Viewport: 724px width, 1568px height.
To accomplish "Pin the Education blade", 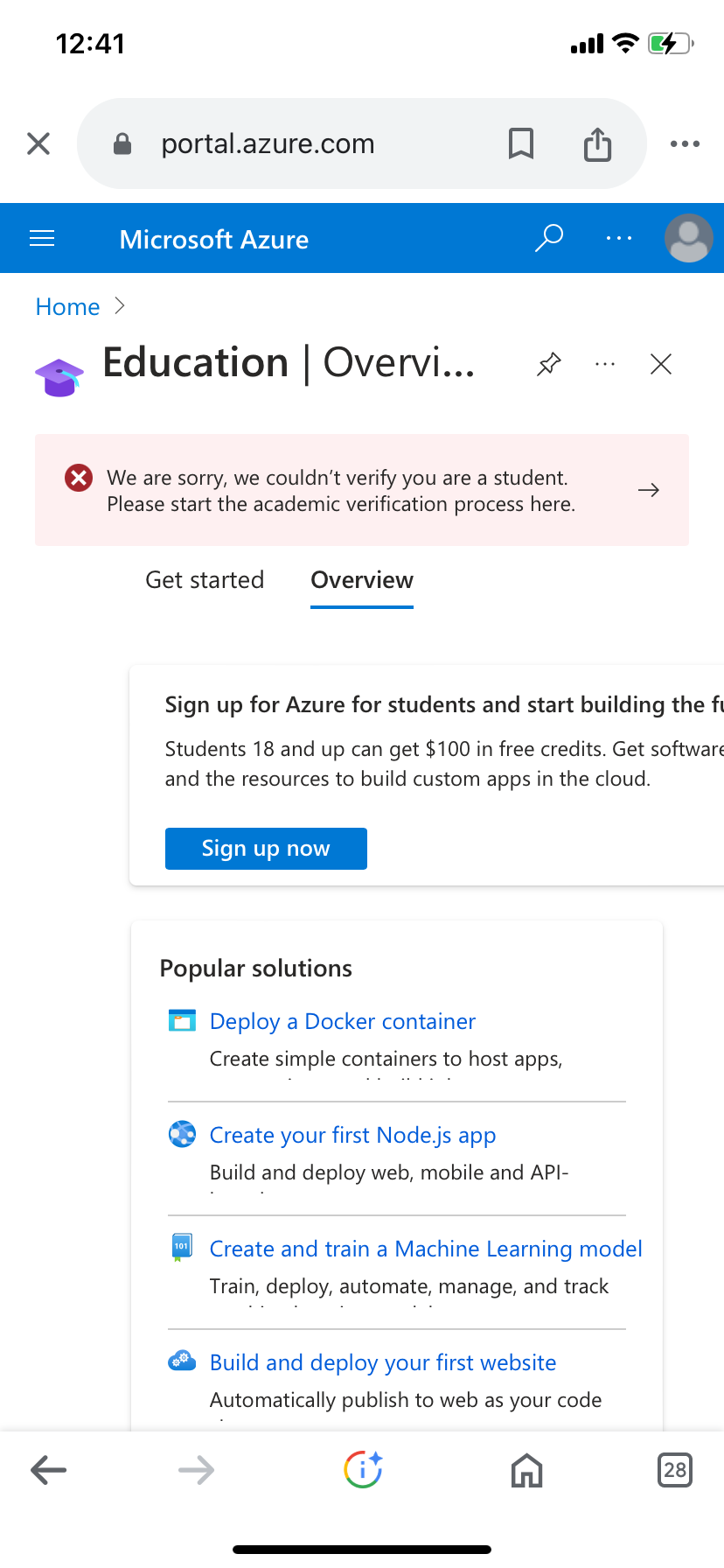I will coord(549,364).
